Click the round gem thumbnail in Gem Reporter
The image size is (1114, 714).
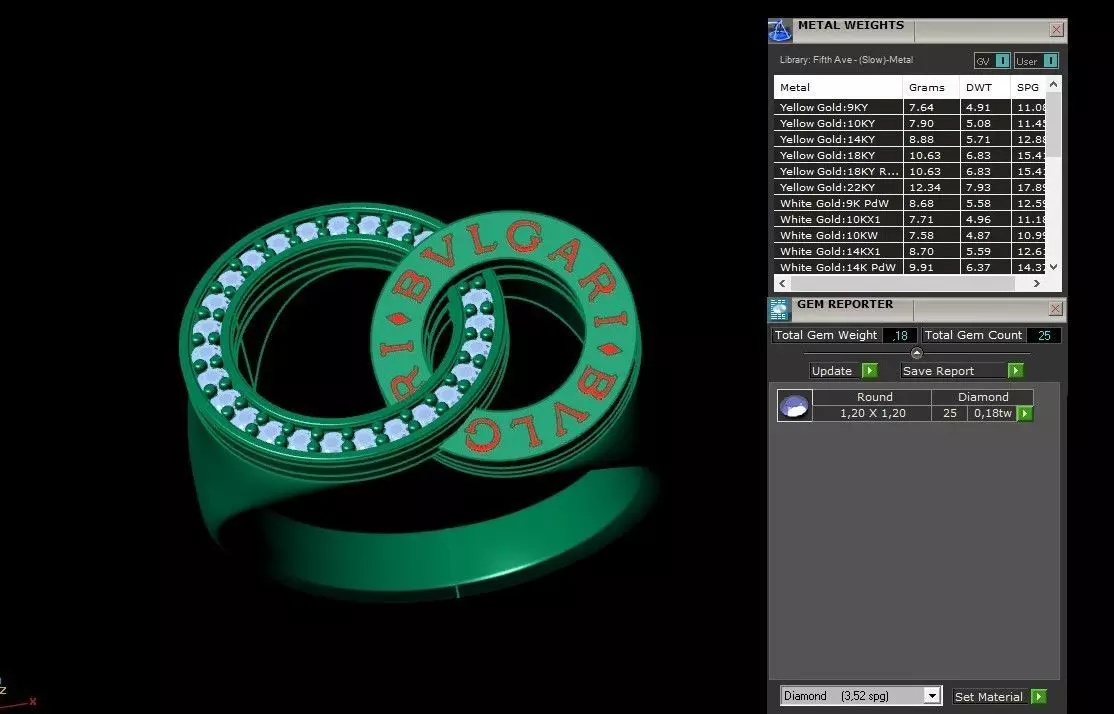pyautogui.click(x=794, y=406)
